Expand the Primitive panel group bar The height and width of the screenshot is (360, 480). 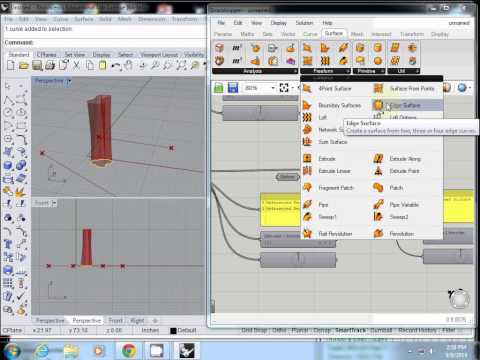point(369,71)
